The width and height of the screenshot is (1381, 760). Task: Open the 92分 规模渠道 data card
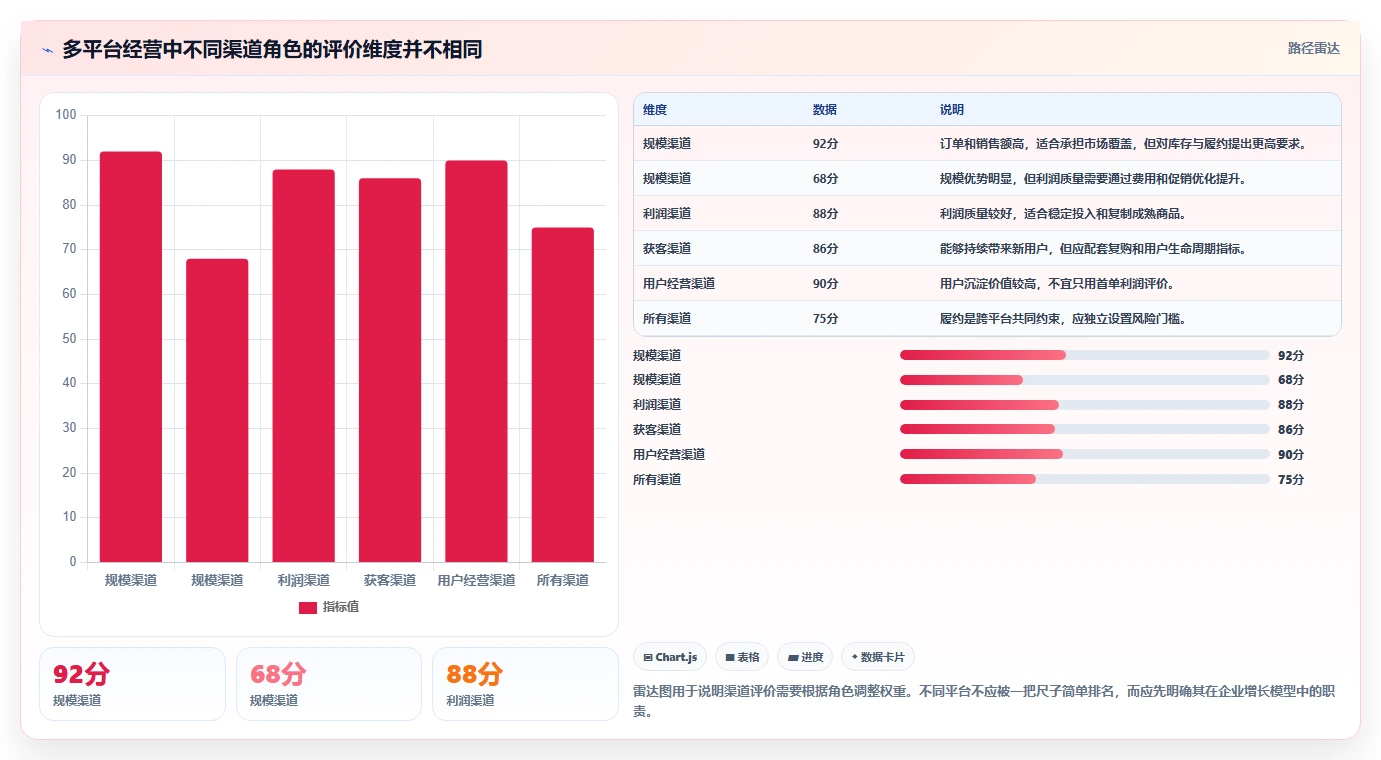tap(132, 684)
